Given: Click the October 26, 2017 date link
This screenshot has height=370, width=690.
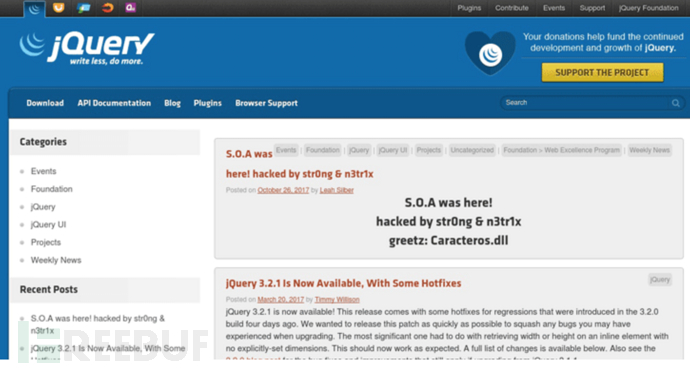Looking at the screenshot, I should [x=283, y=190].
